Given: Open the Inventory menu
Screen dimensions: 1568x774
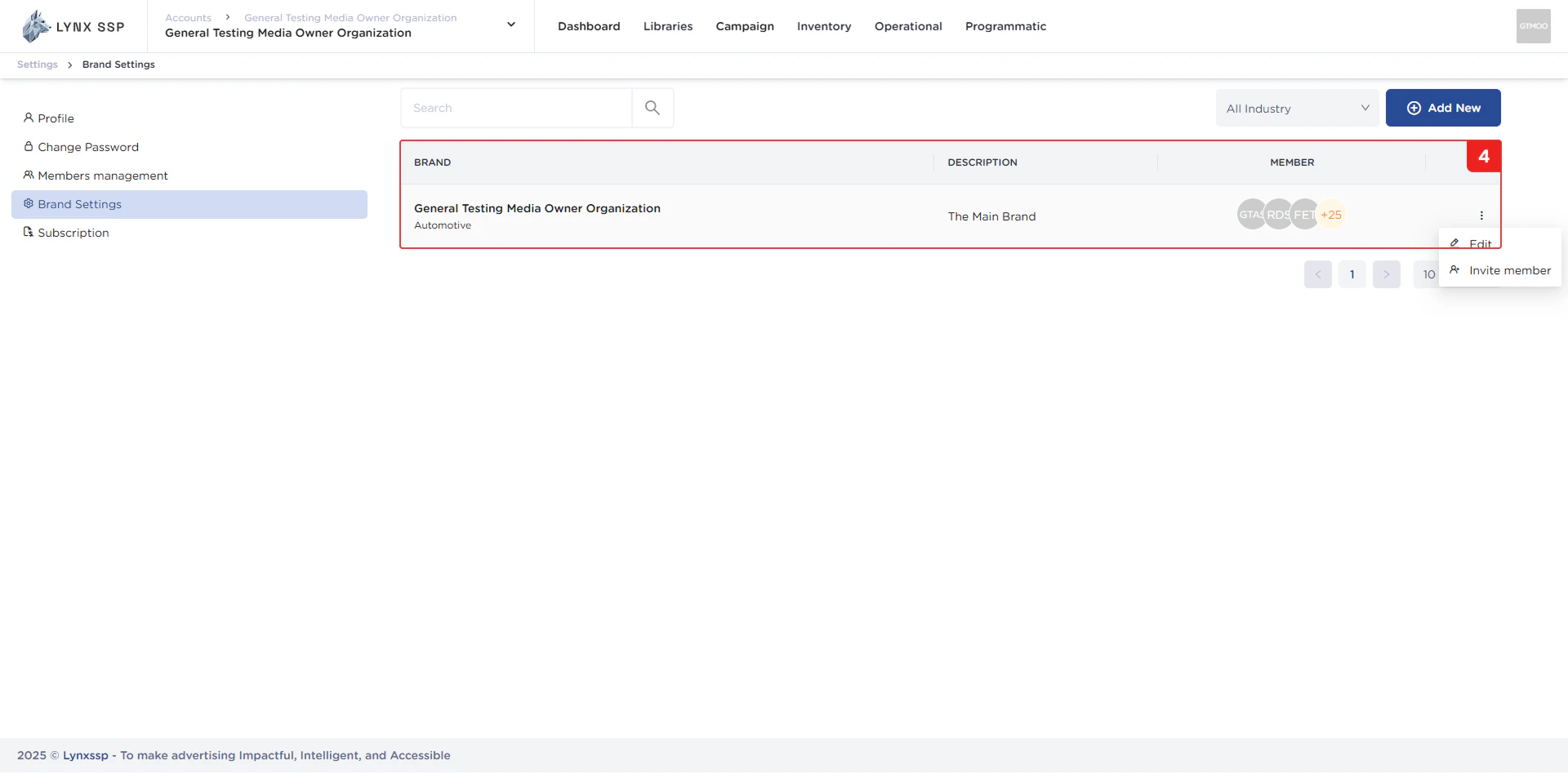Looking at the screenshot, I should point(824,26).
